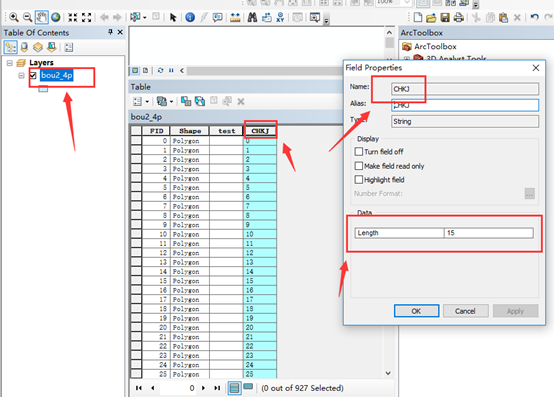The width and height of the screenshot is (554, 397).
Task: Go to last record in table
Action: click(x=217, y=388)
